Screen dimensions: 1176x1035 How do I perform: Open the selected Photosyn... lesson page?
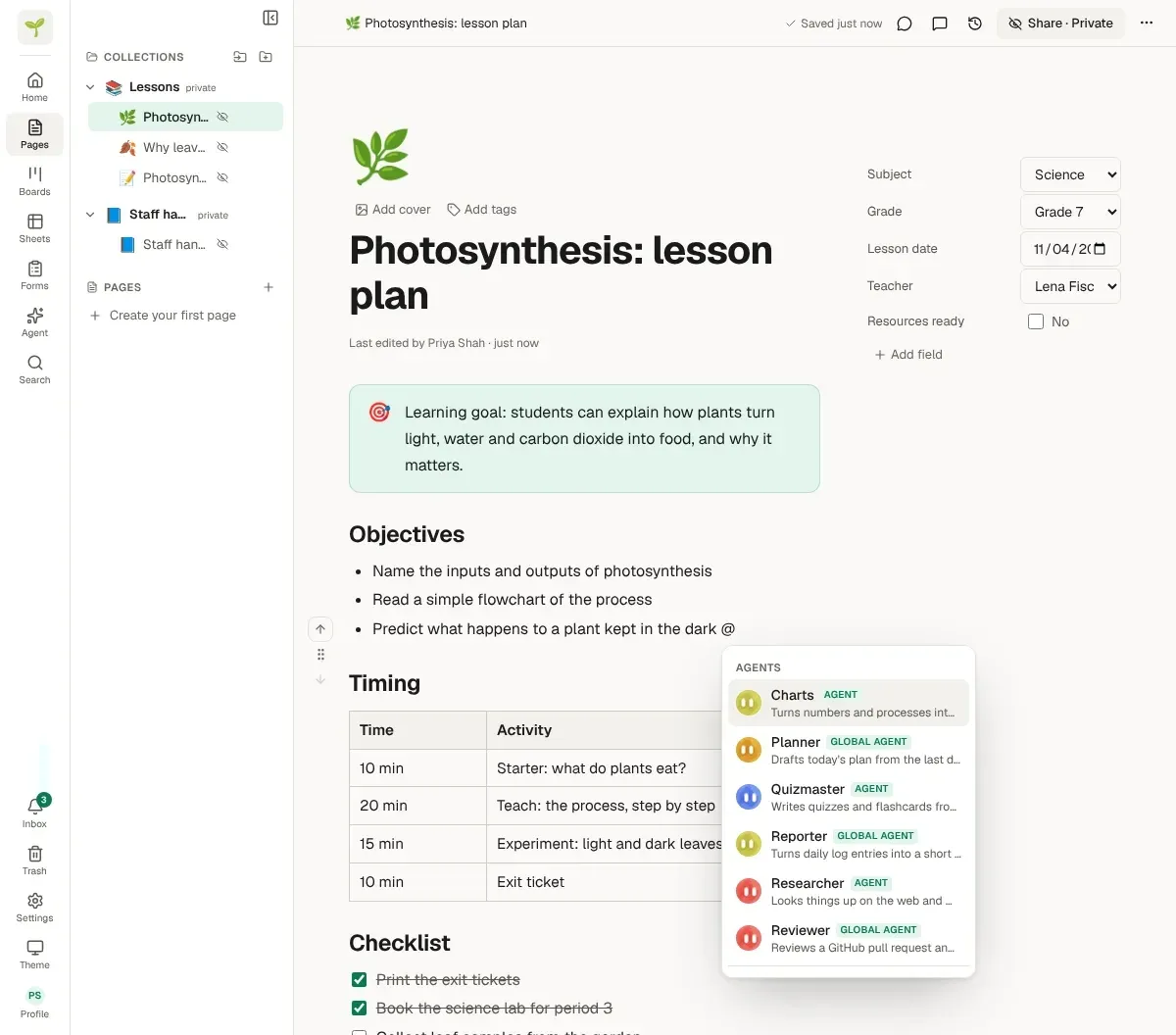click(185, 117)
